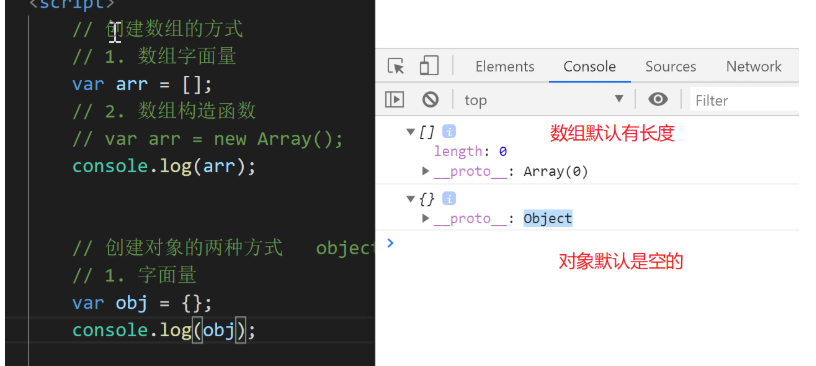Viewport: 816px width, 366px height.
Task: Activate the inspect element picker icon
Action: 396,66
